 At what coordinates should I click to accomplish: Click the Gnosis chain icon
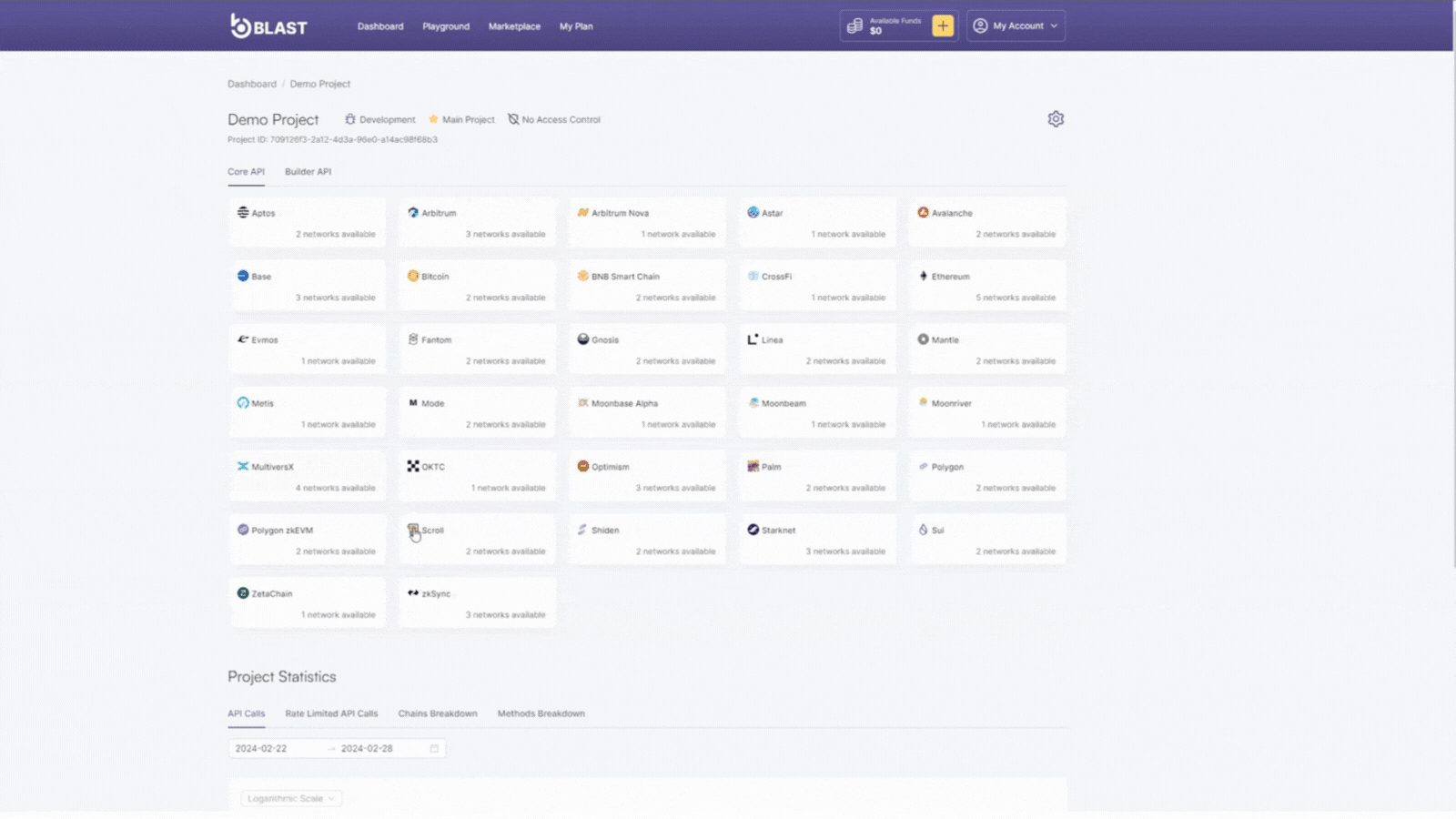(582, 339)
